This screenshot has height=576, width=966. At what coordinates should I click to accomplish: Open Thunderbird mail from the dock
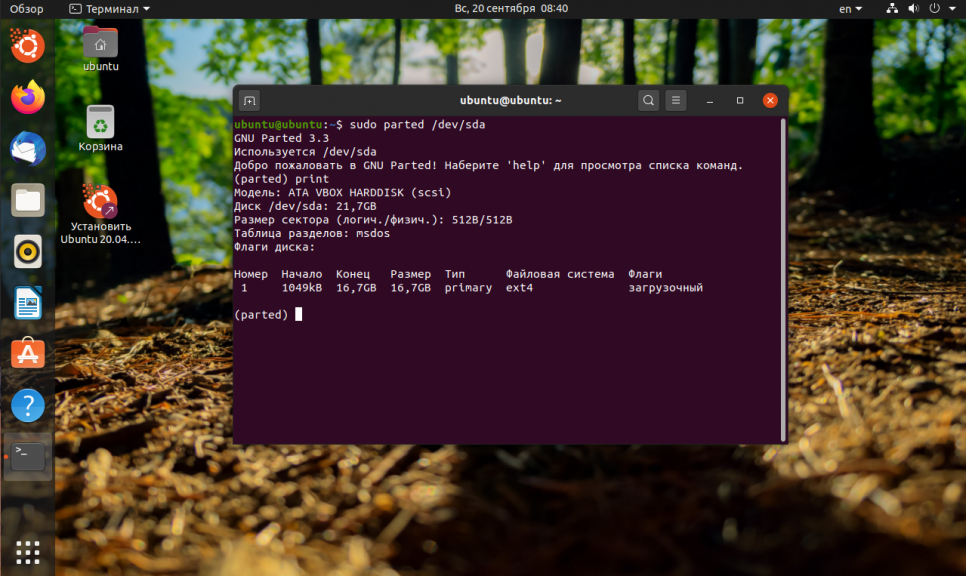click(28, 148)
